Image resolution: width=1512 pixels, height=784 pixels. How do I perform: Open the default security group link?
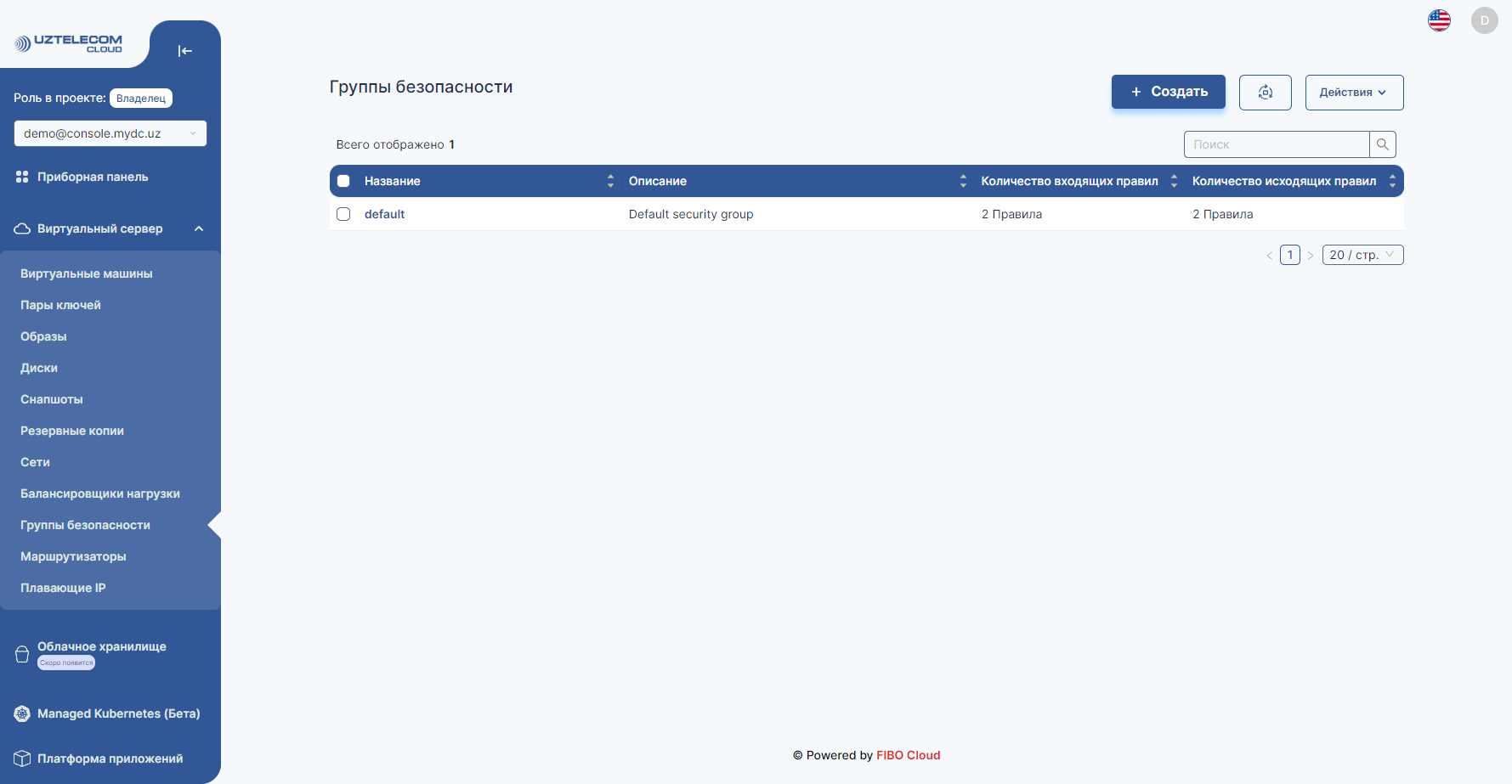(384, 214)
